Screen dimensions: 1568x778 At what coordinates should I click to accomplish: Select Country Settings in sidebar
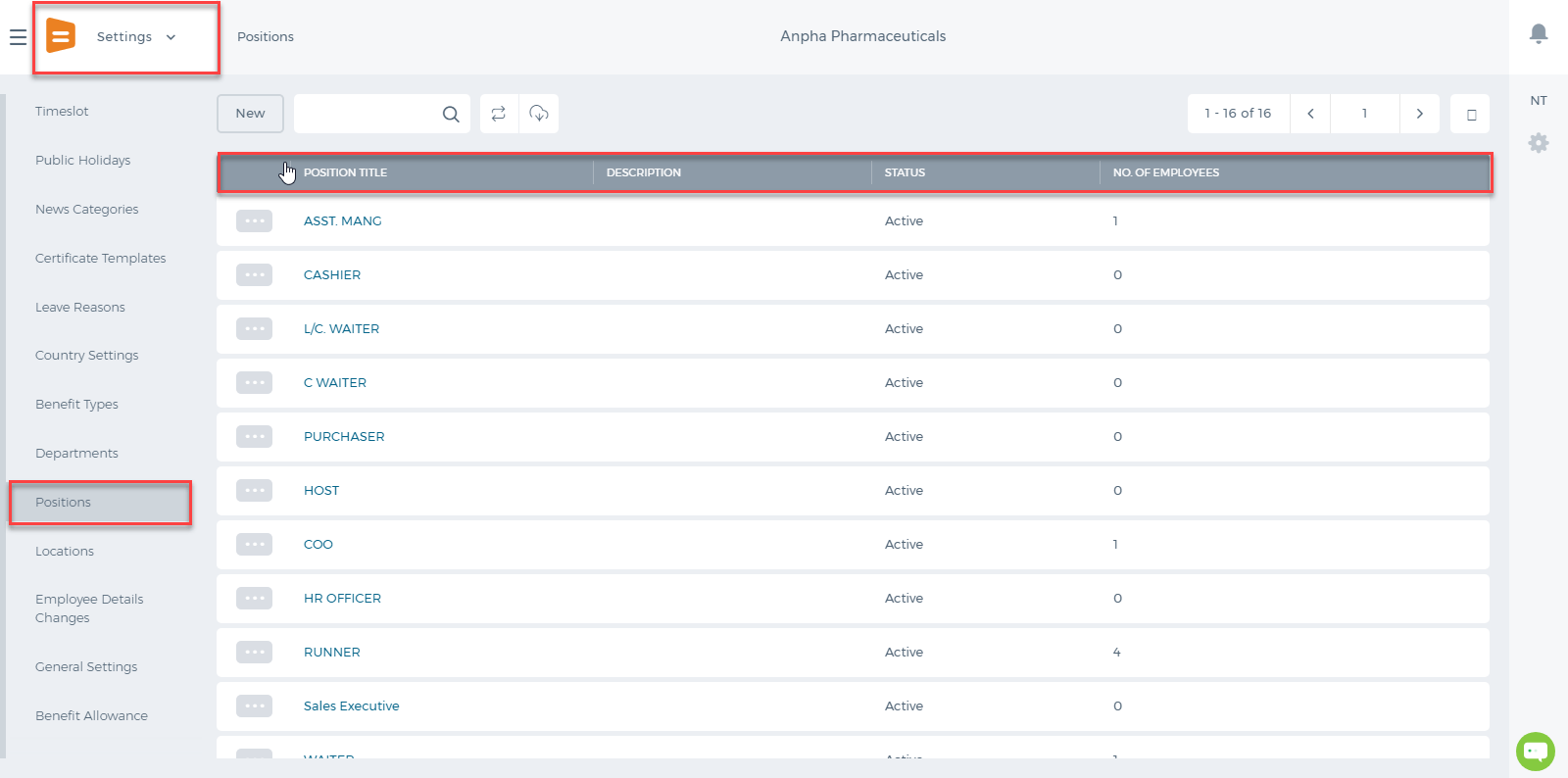coord(87,356)
